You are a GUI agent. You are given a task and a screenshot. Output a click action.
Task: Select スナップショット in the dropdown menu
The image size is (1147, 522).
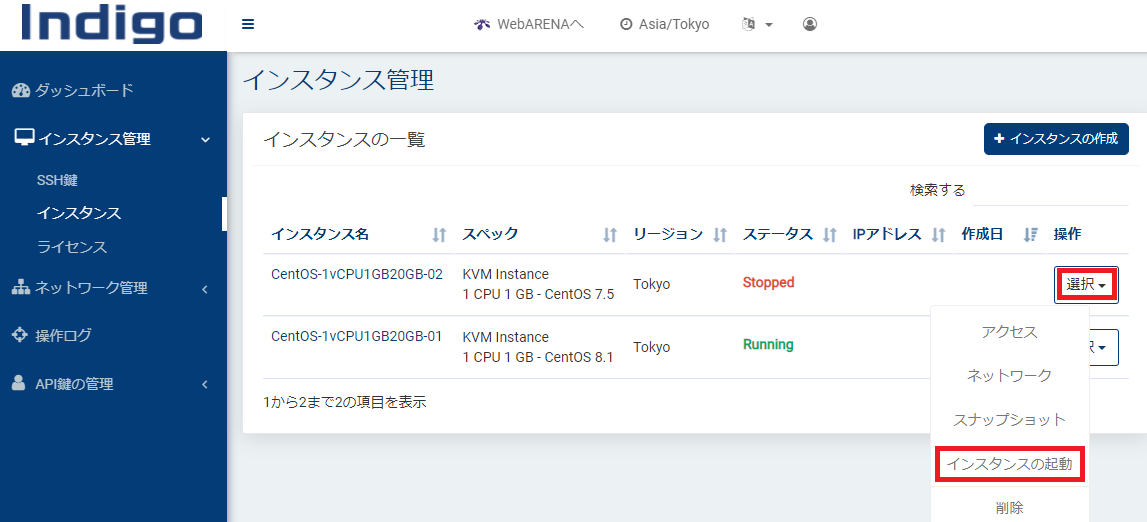[1009, 420]
